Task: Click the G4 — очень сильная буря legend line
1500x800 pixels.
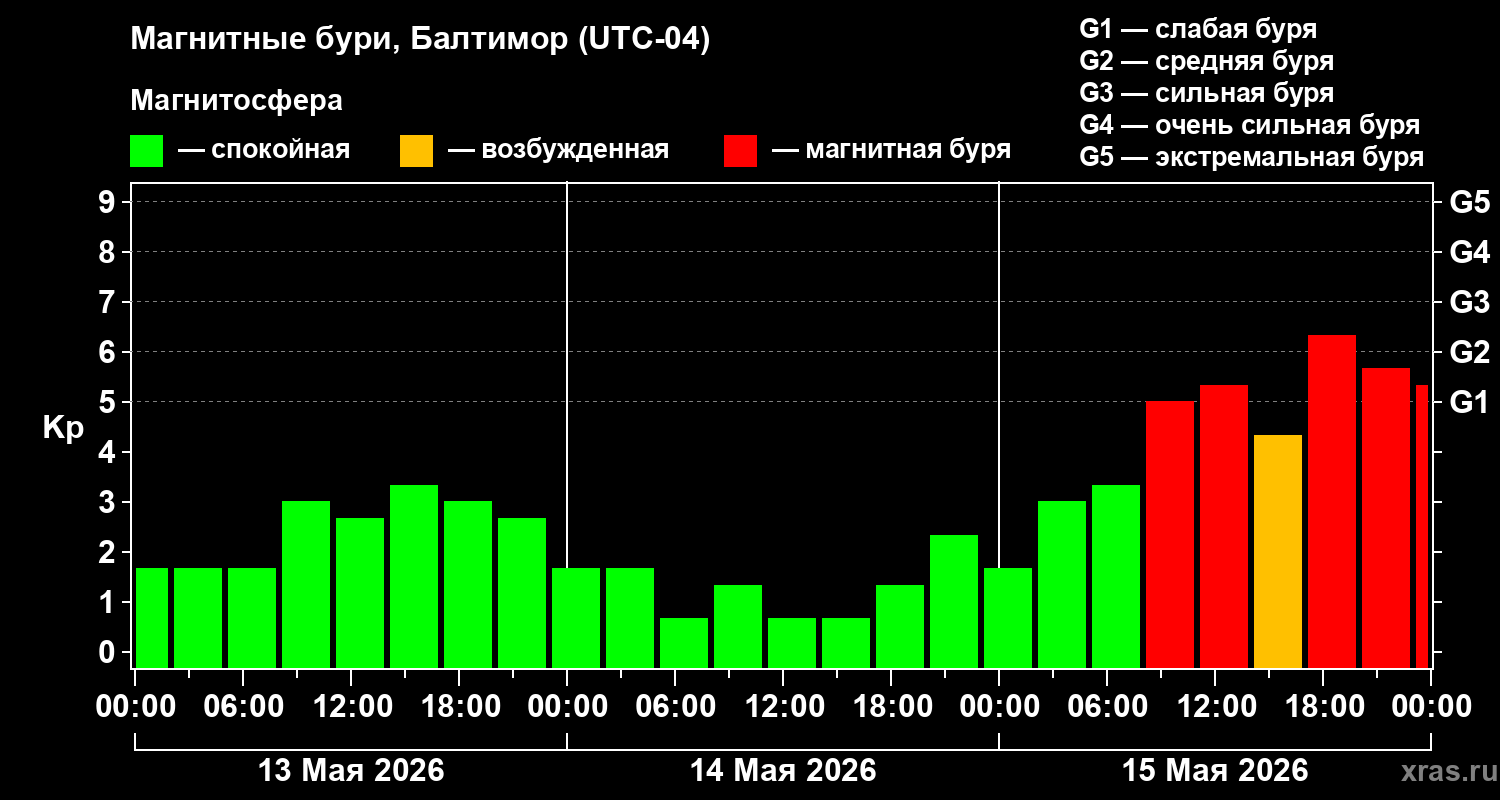Action: pyautogui.click(x=1250, y=125)
